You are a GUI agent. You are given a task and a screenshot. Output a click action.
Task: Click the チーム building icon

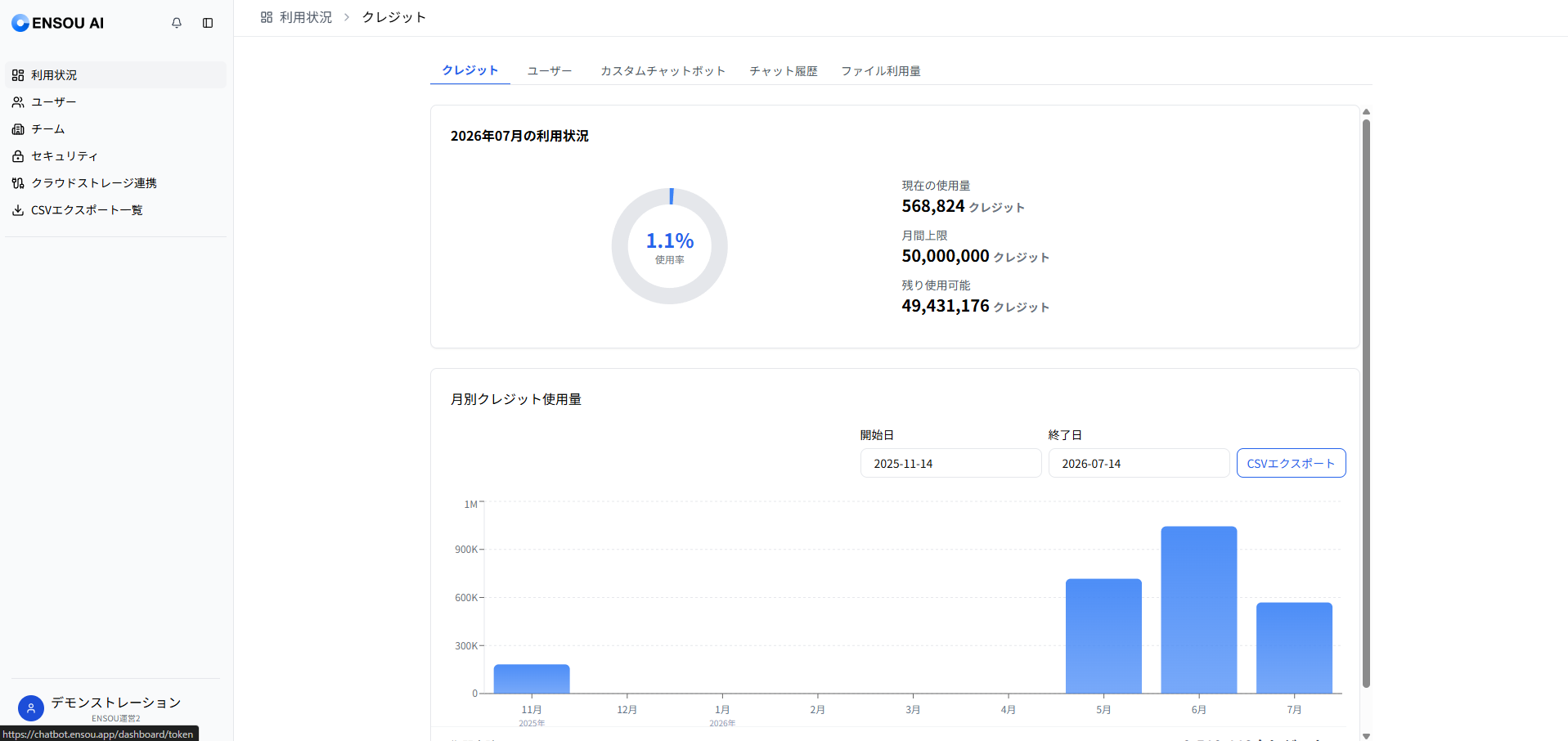coord(18,129)
